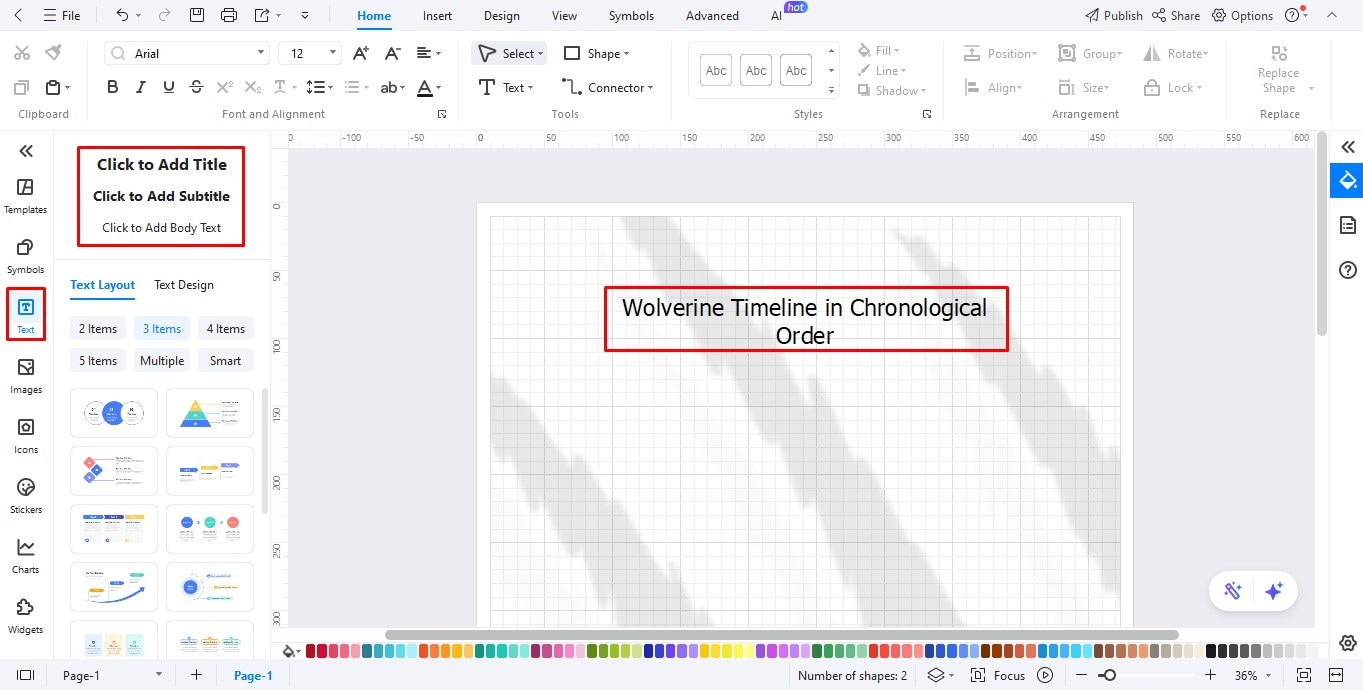Increase font size with the A+ icon
Viewport: 1363px width, 690px height.
click(x=362, y=53)
